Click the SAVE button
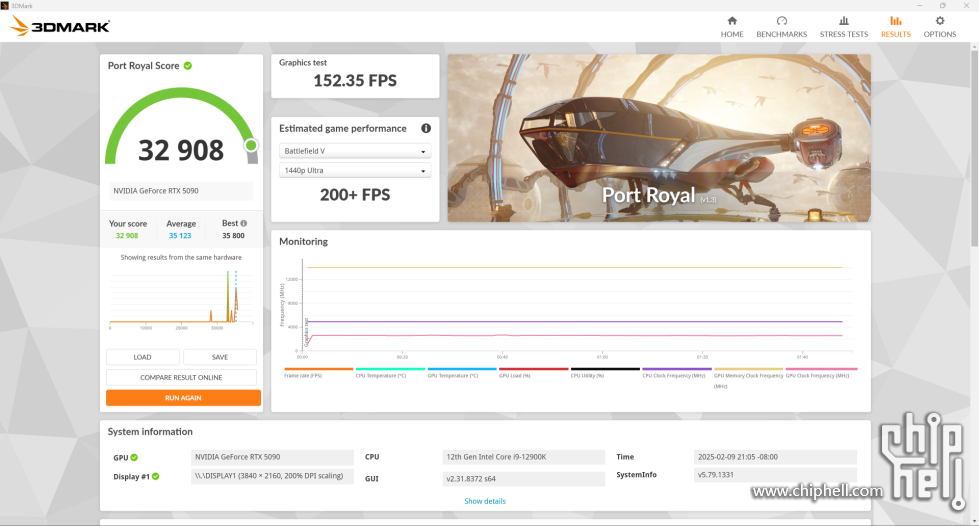 tap(220, 357)
